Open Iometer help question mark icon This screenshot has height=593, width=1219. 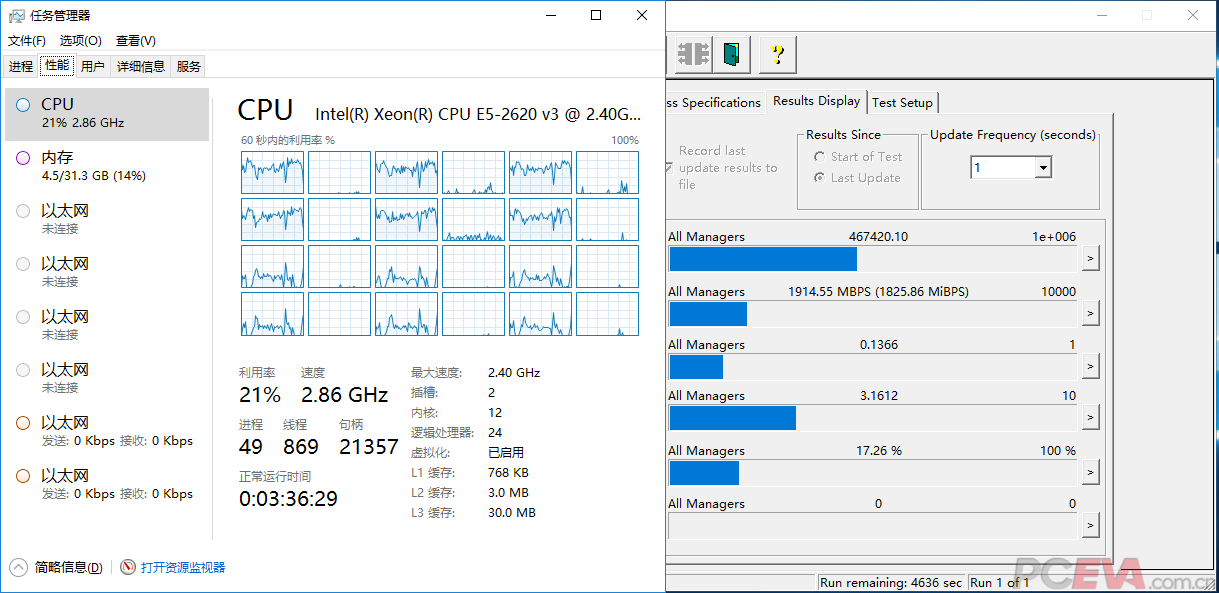777,54
